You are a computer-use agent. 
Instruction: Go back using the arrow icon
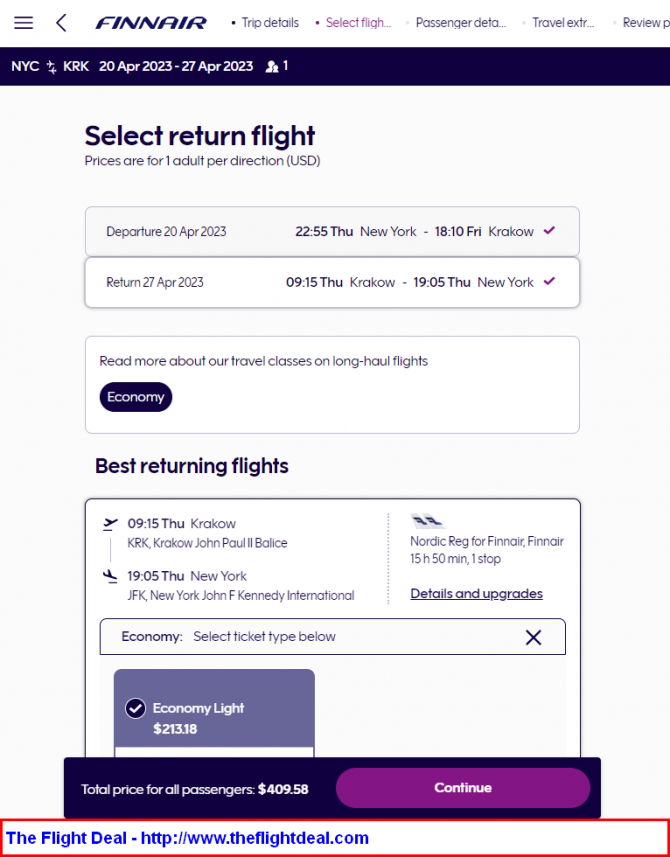pyautogui.click(x=61, y=23)
